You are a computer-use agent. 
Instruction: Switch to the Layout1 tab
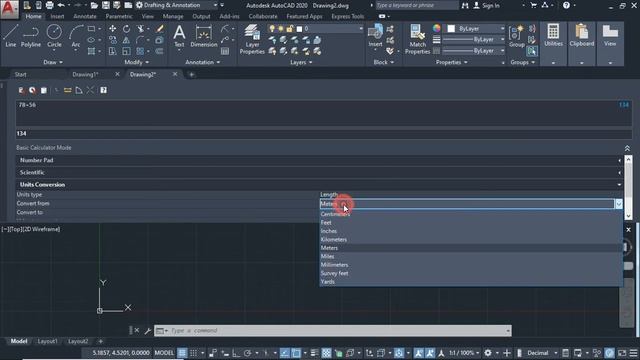coord(47,341)
